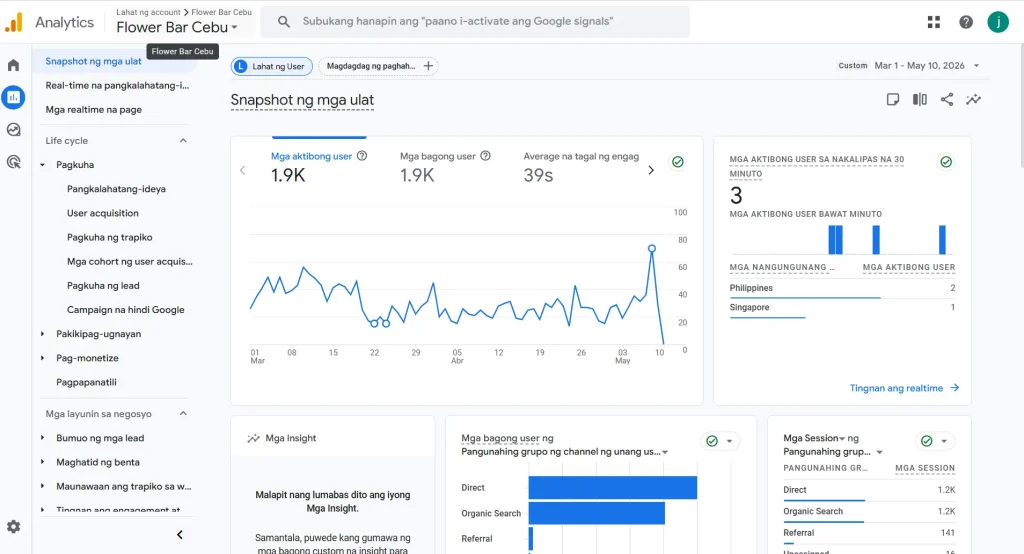1024x554 pixels.
Task: Open the date range dropdown Mar 1 - May 10, 2026
Action: (927, 65)
